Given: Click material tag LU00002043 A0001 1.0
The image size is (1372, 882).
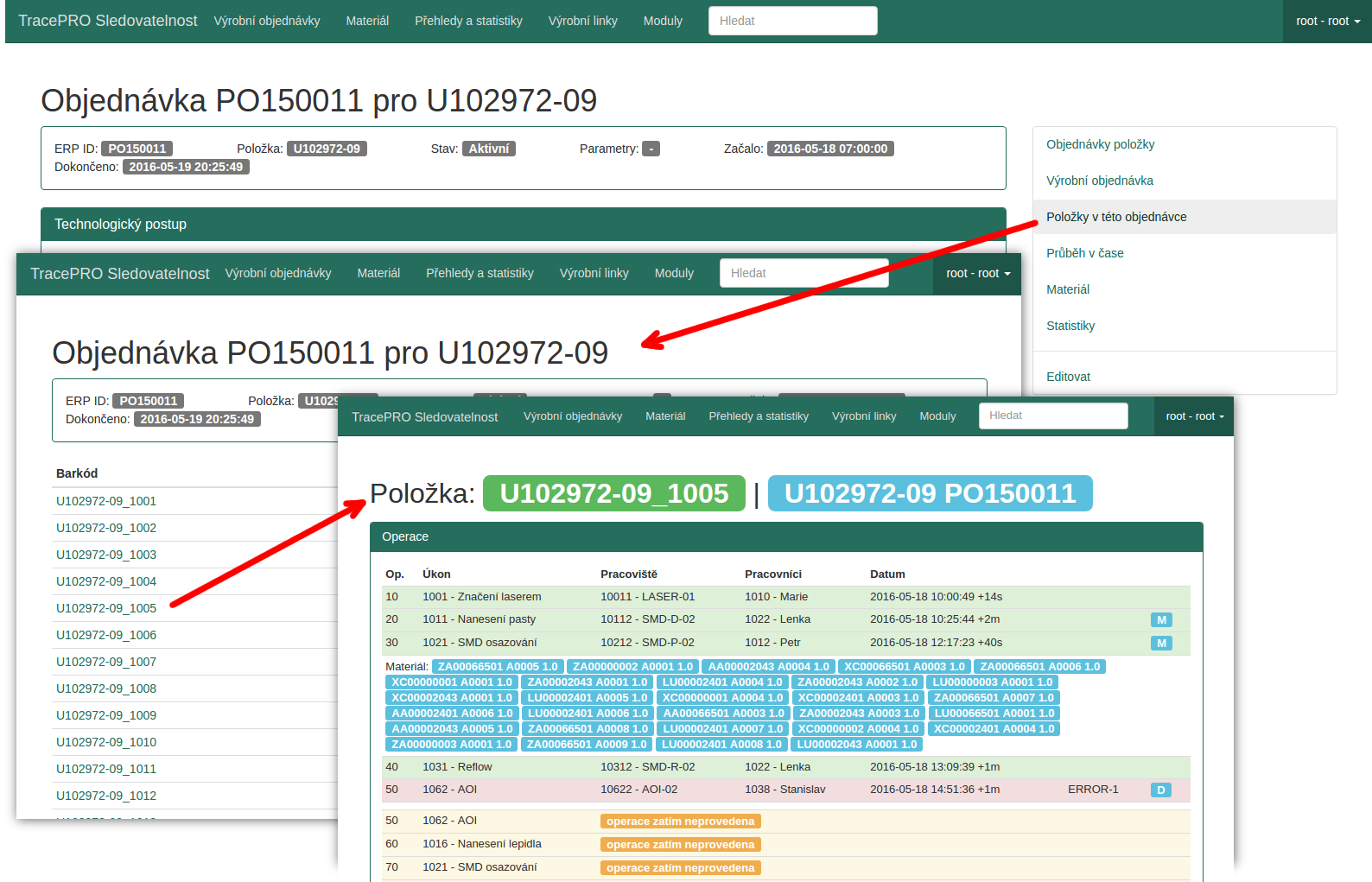Looking at the screenshot, I should click(856, 745).
